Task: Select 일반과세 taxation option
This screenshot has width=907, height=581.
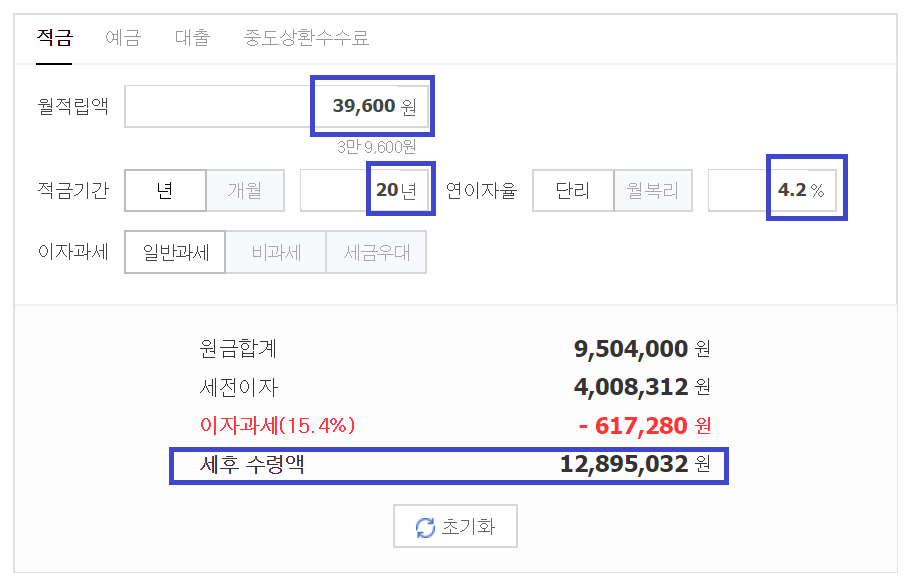Action: [x=175, y=252]
